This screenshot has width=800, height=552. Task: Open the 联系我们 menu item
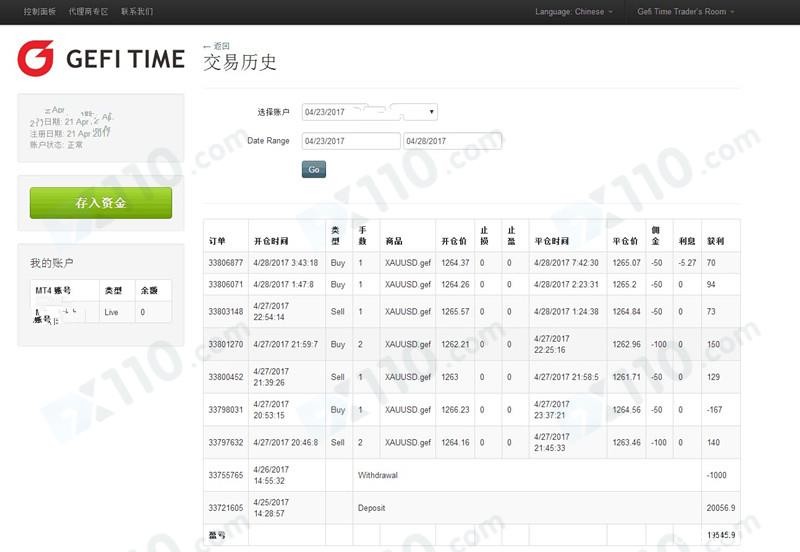click(x=137, y=11)
